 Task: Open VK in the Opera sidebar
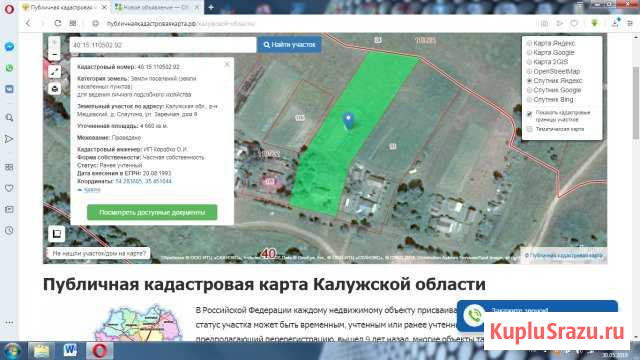click(9, 89)
